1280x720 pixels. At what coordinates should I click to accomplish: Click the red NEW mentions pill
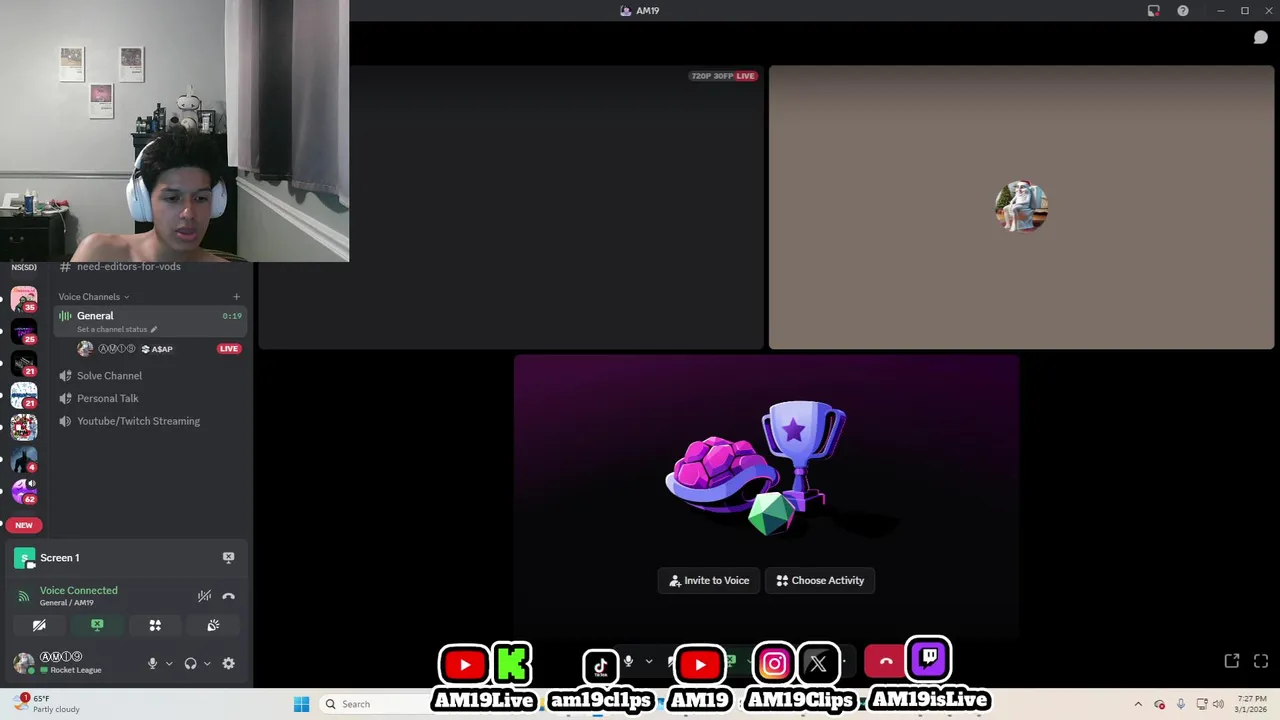click(24, 525)
